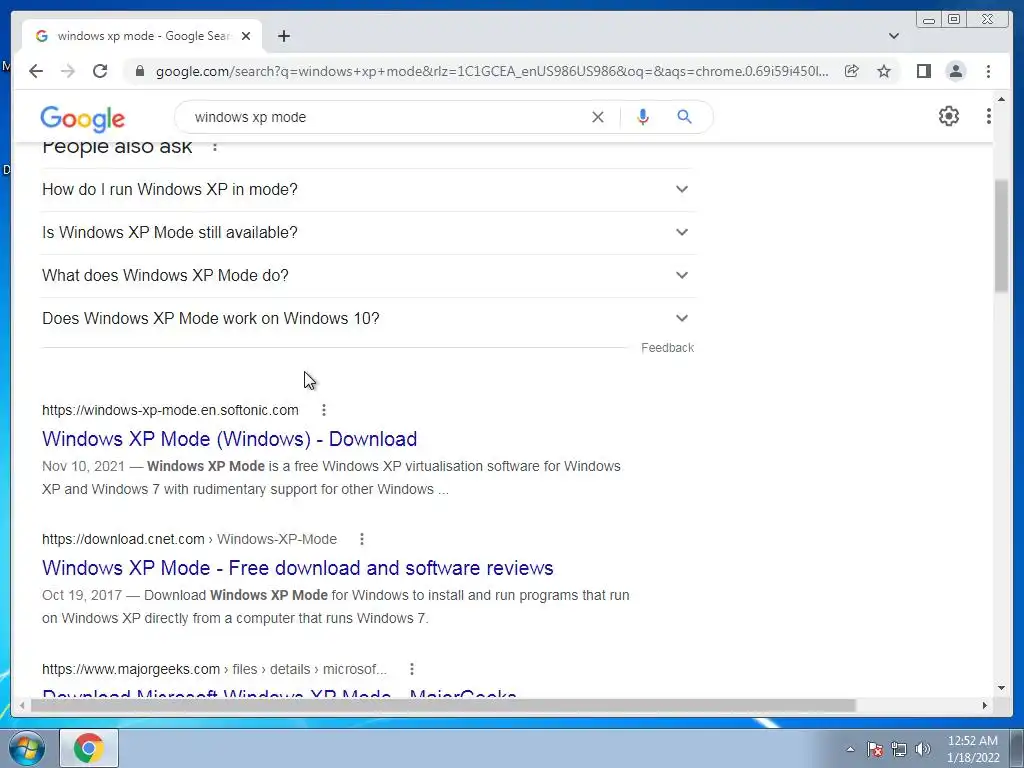This screenshot has height=768, width=1024.
Task: Reload the Google search page
Action: 100,71
